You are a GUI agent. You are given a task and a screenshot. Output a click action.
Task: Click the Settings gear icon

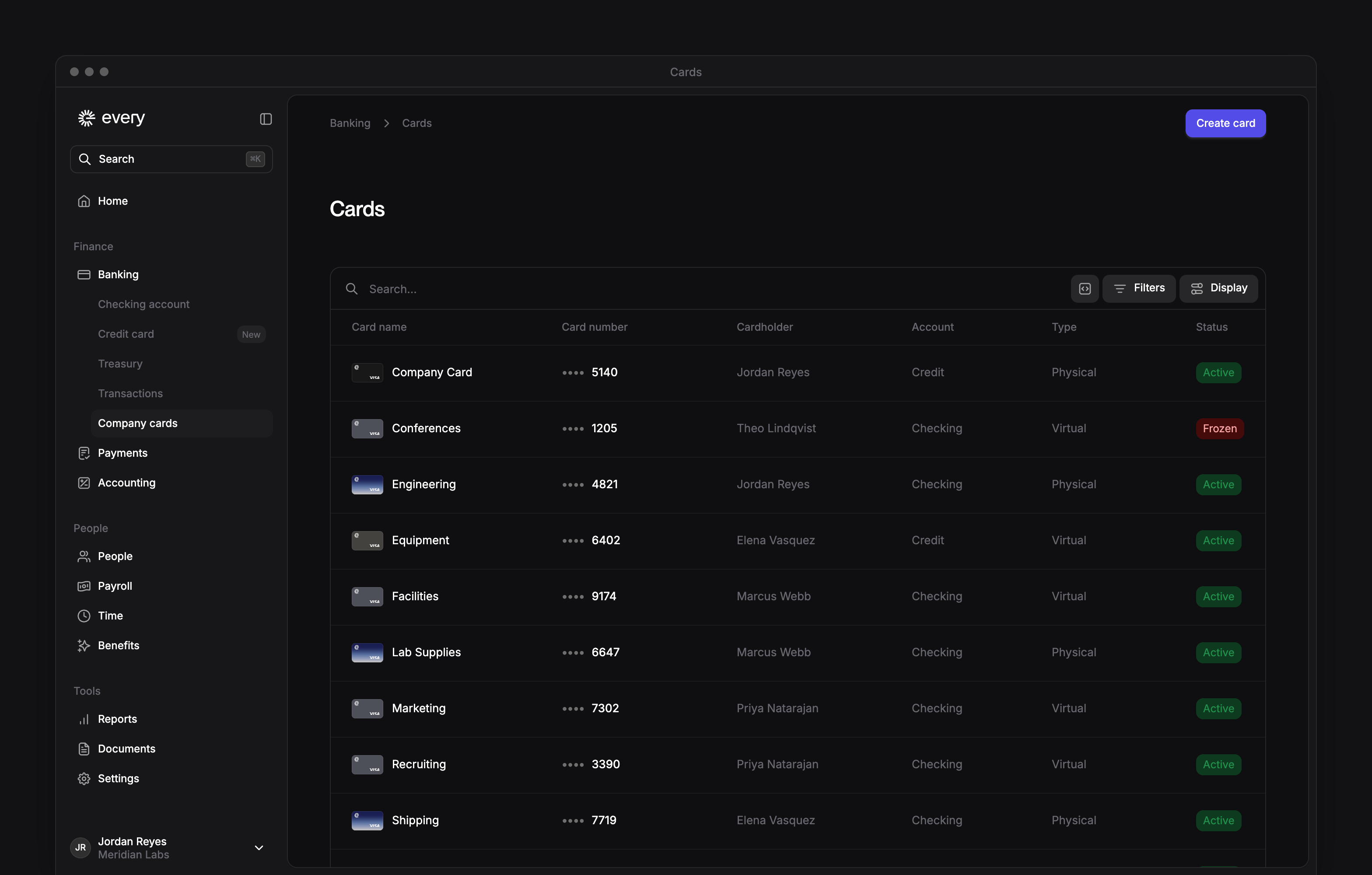(84, 778)
